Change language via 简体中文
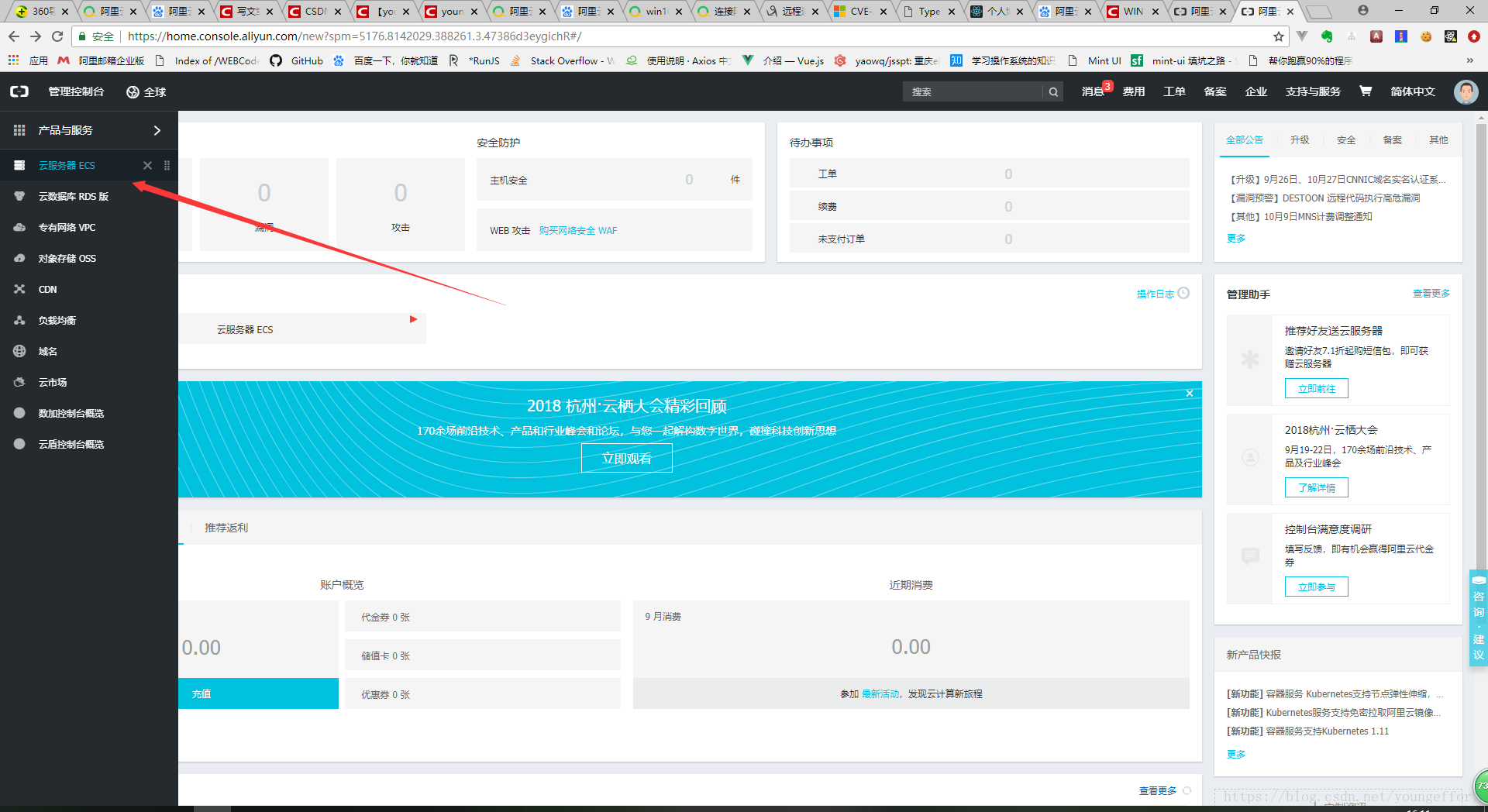 tap(1413, 91)
